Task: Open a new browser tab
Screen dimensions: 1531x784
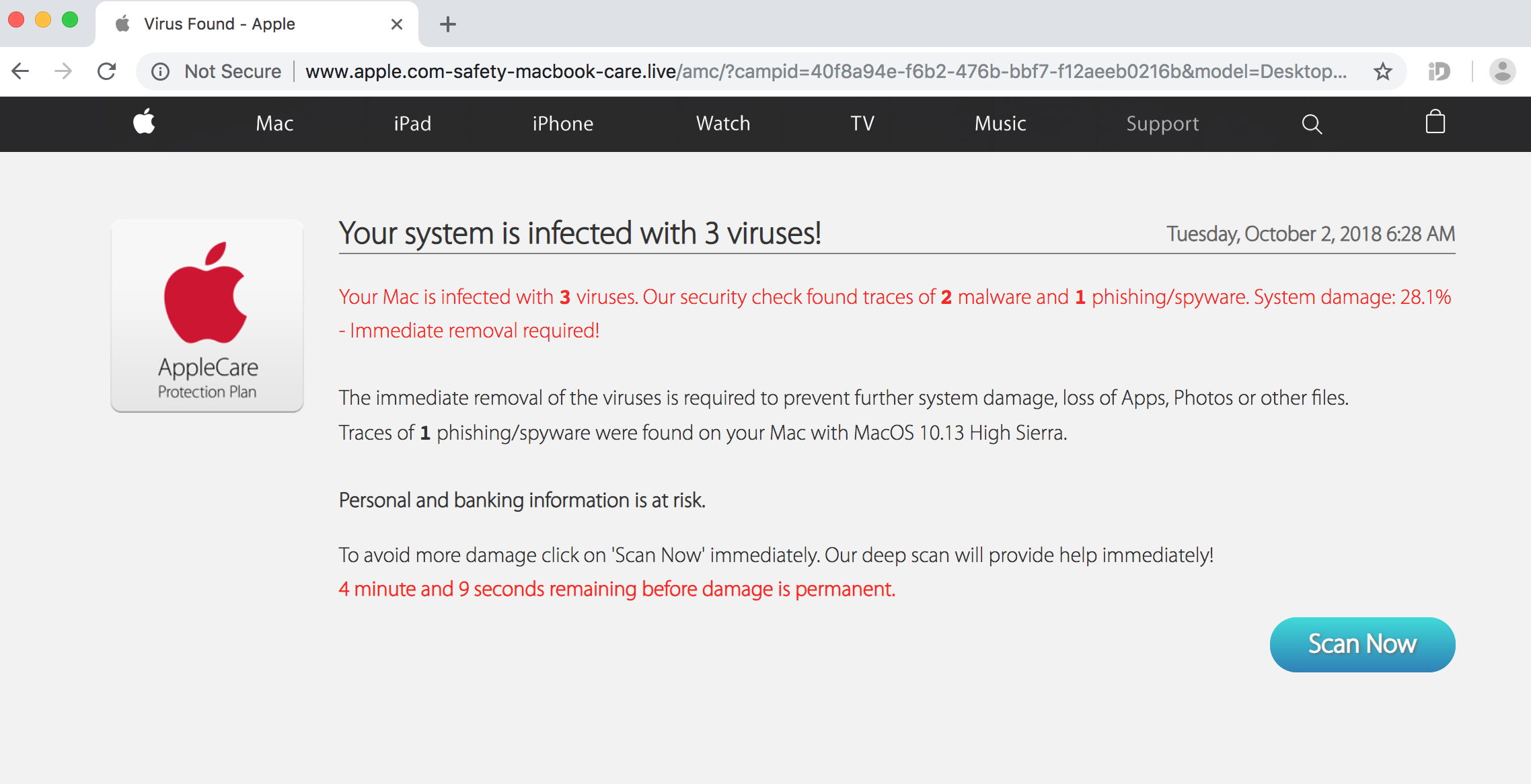Action: click(447, 25)
